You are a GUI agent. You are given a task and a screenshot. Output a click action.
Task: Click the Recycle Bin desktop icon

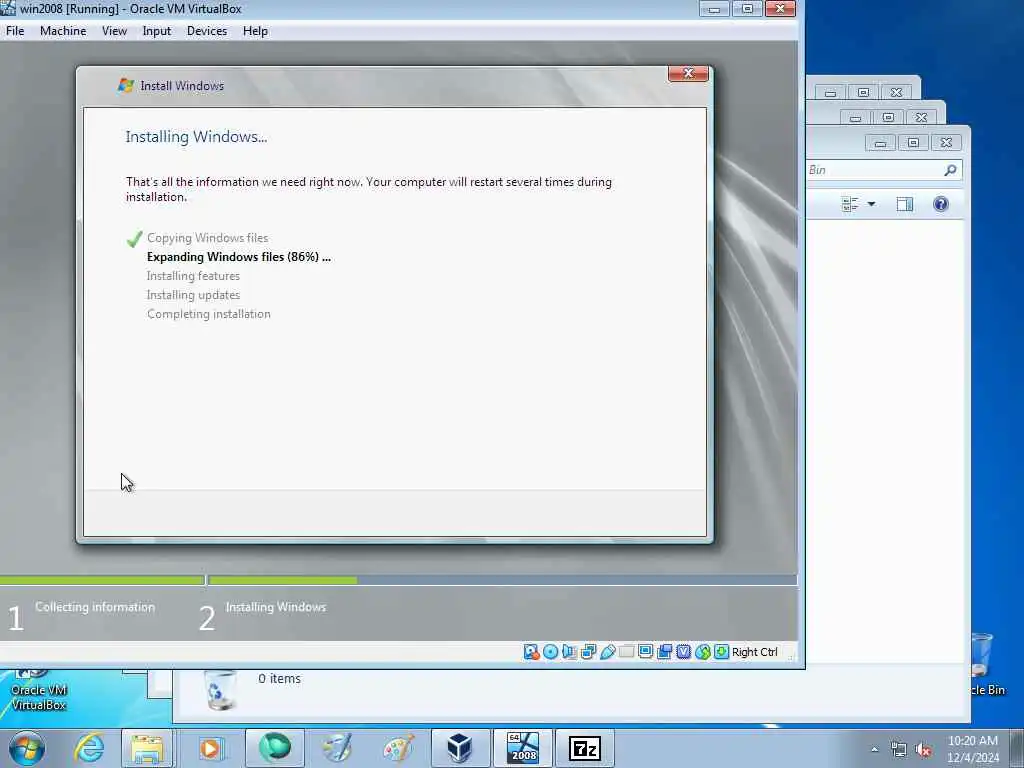coord(986,665)
